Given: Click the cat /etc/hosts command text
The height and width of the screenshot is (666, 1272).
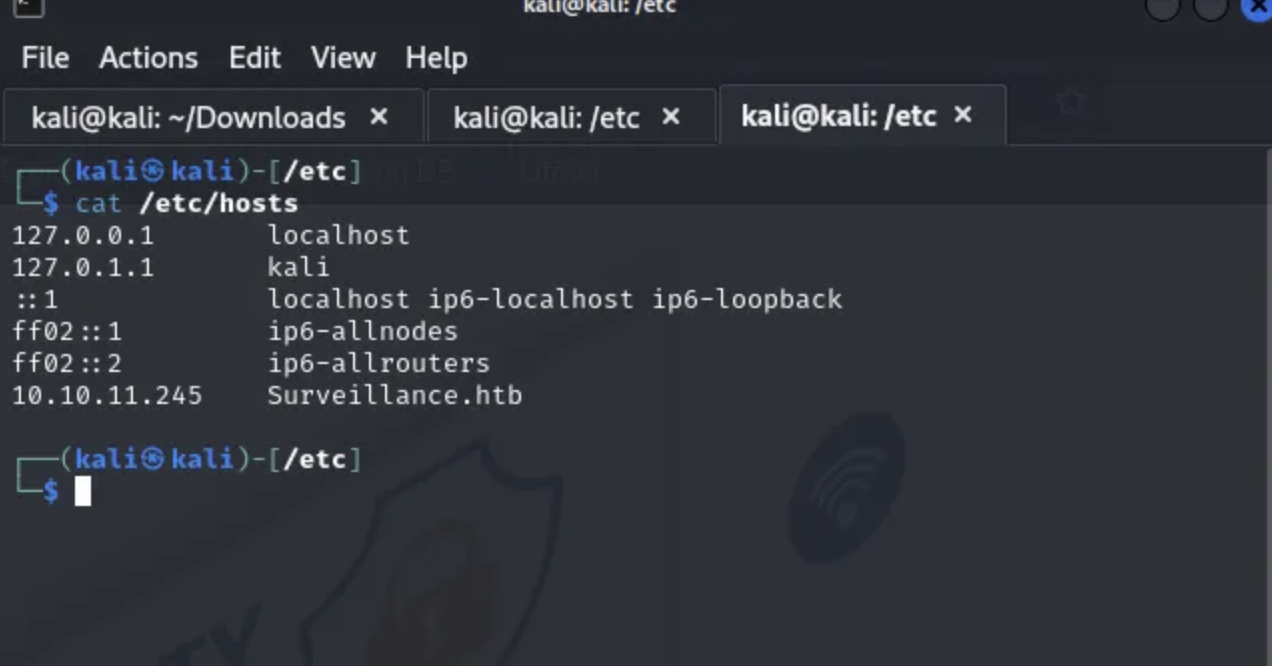Looking at the screenshot, I should click(x=186, y=203).
